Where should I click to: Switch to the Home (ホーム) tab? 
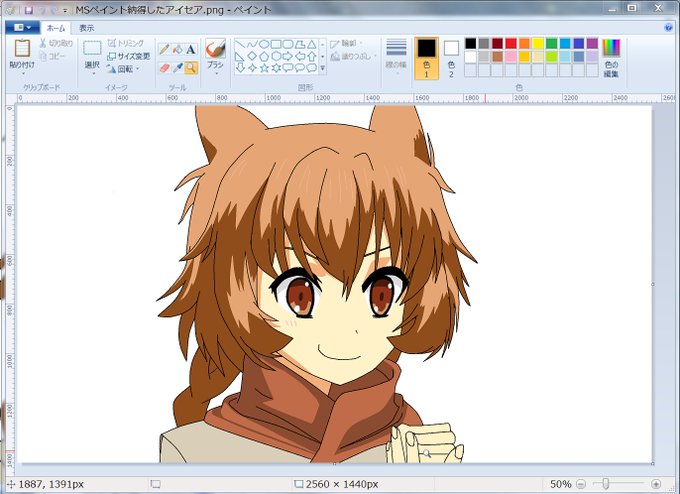(x=56, y=28)
